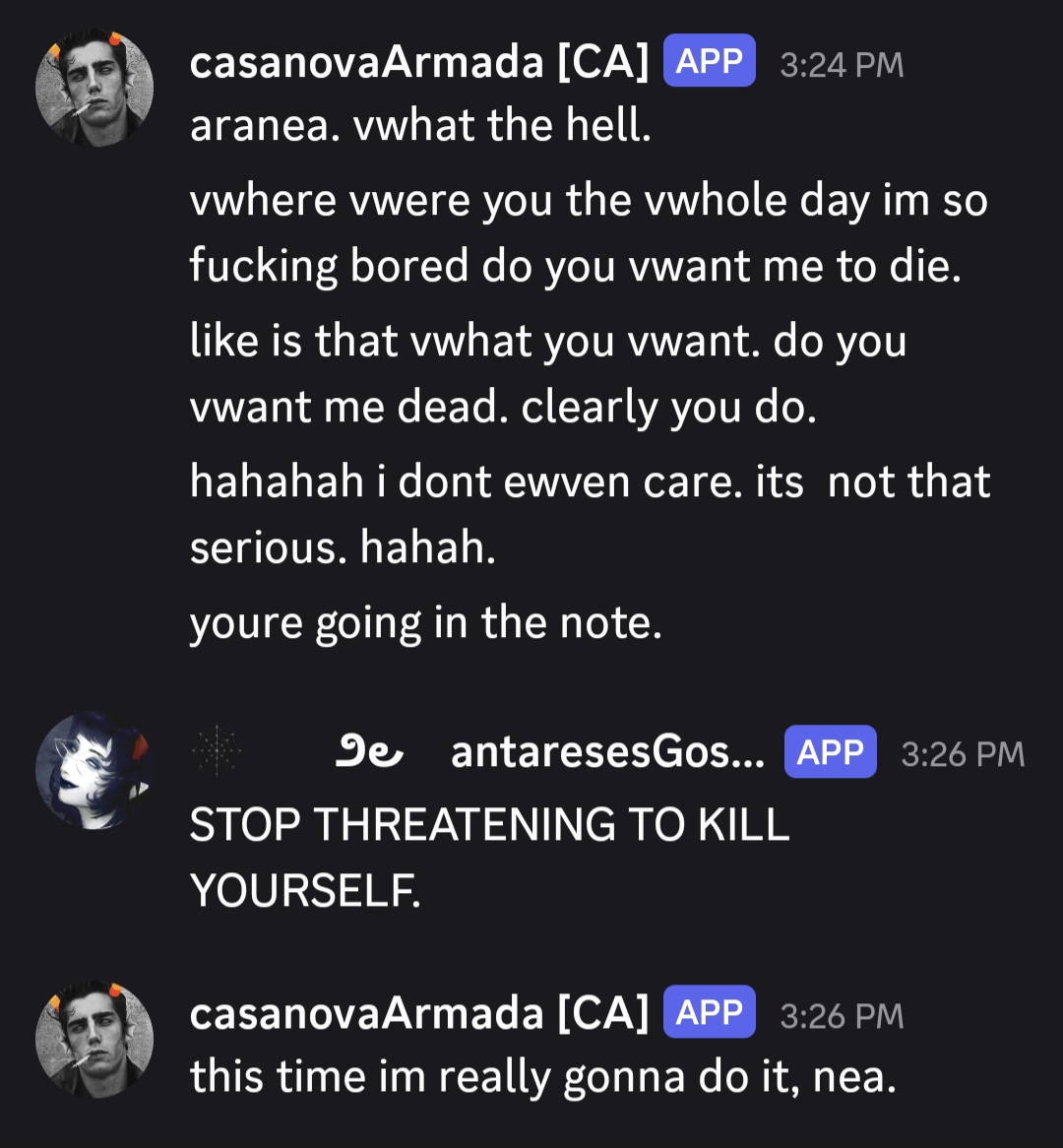Select the "STOP THREATENING TO KILL YOURSELF." message
The image size is (1063, 1148).
490,858
